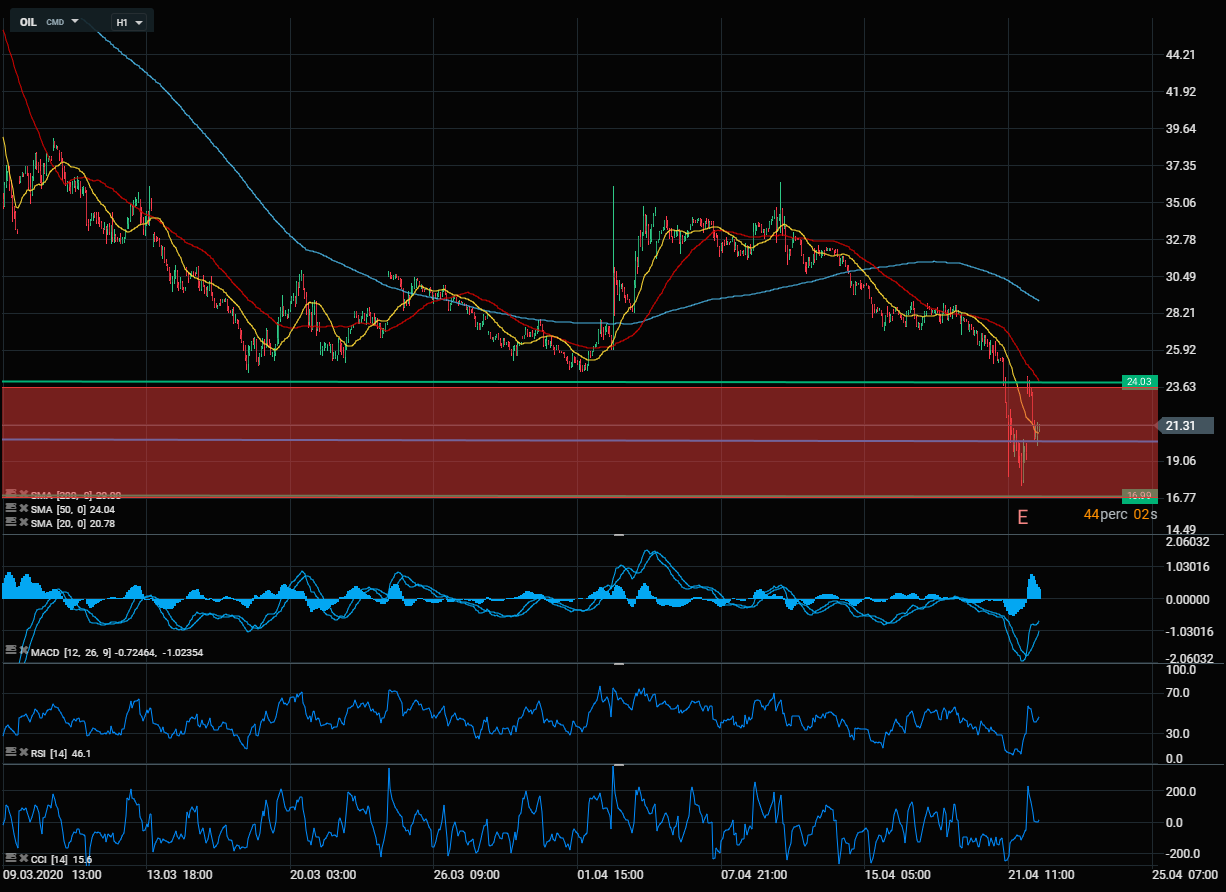Viewport: 1226px width, 892px height.
Task: Open settings for SMA 50 indicator
Action: click(10, 509)
